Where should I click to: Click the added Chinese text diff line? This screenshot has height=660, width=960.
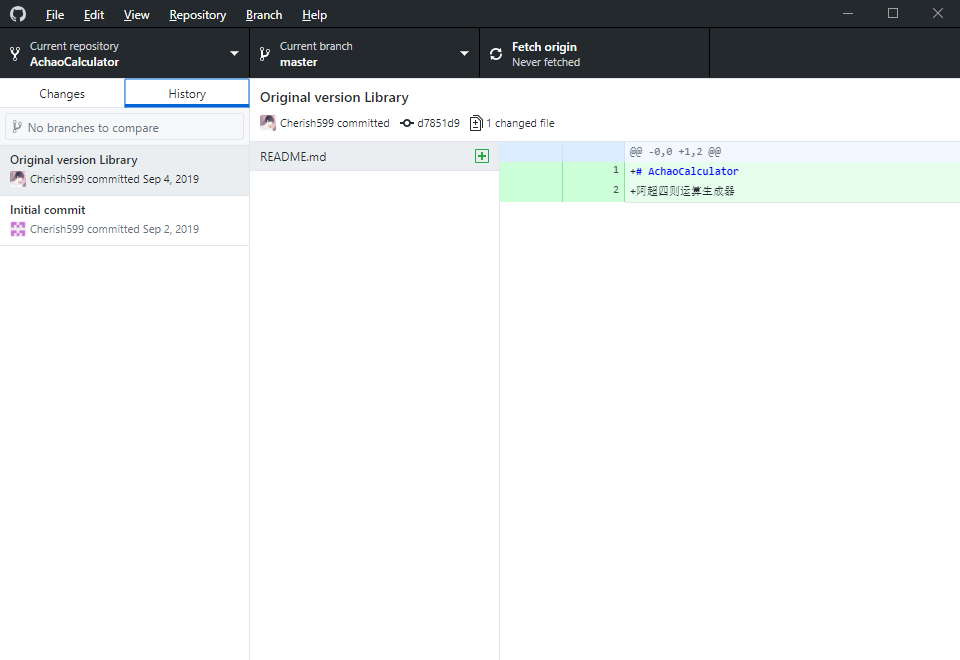click(x=681, y=191)
